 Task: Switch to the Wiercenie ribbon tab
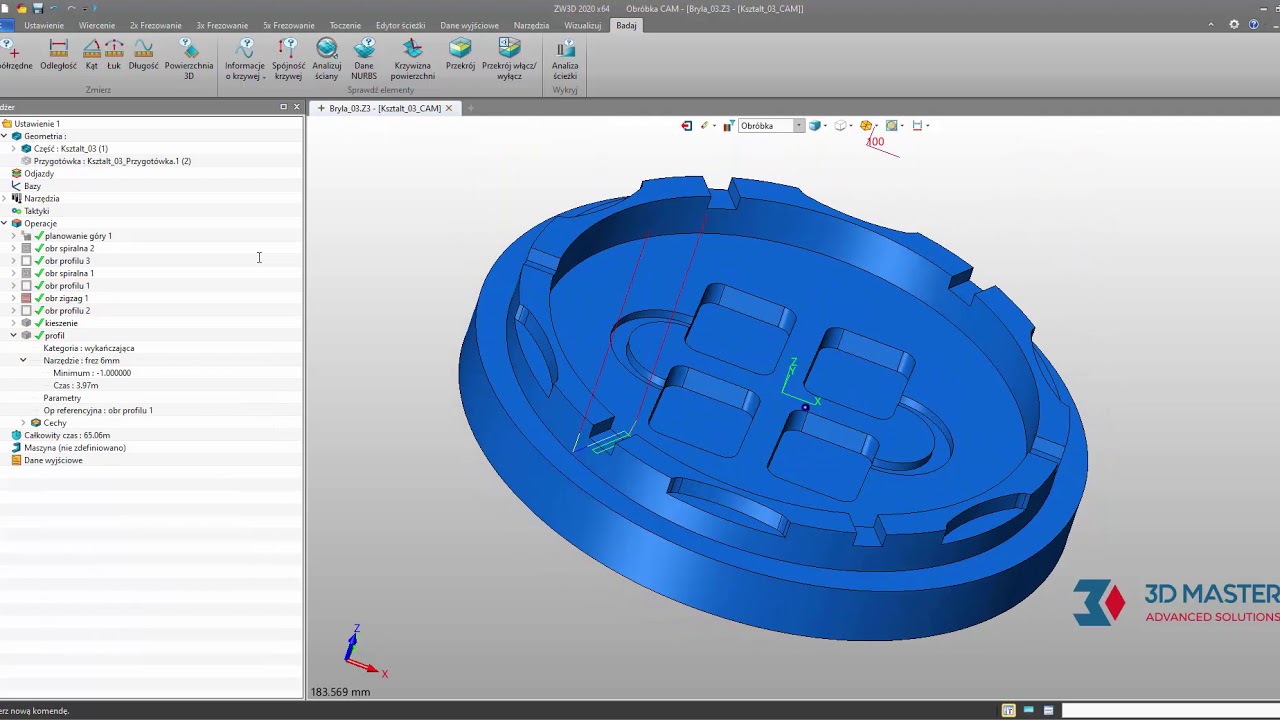pos(97,25)
